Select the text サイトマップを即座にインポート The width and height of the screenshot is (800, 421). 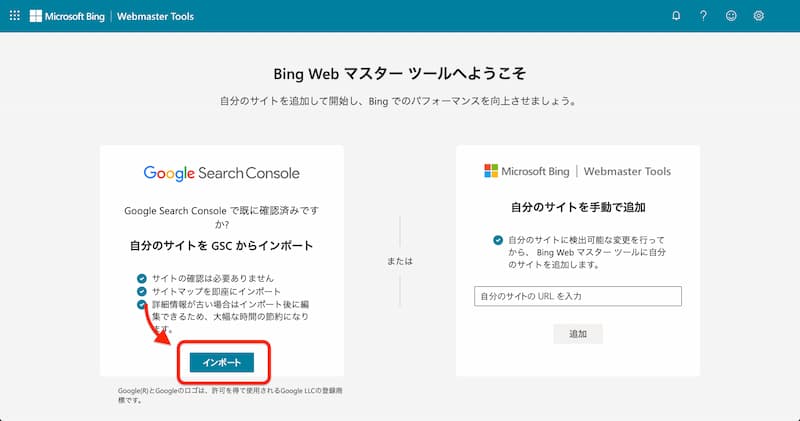[x=216, y=291]
